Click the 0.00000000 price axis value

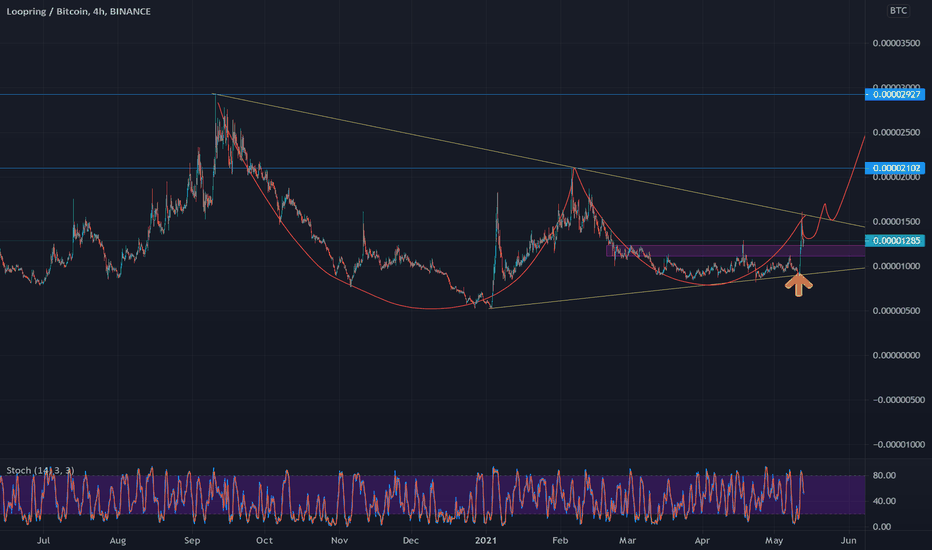pyautogui.click(x=896, y=355)
